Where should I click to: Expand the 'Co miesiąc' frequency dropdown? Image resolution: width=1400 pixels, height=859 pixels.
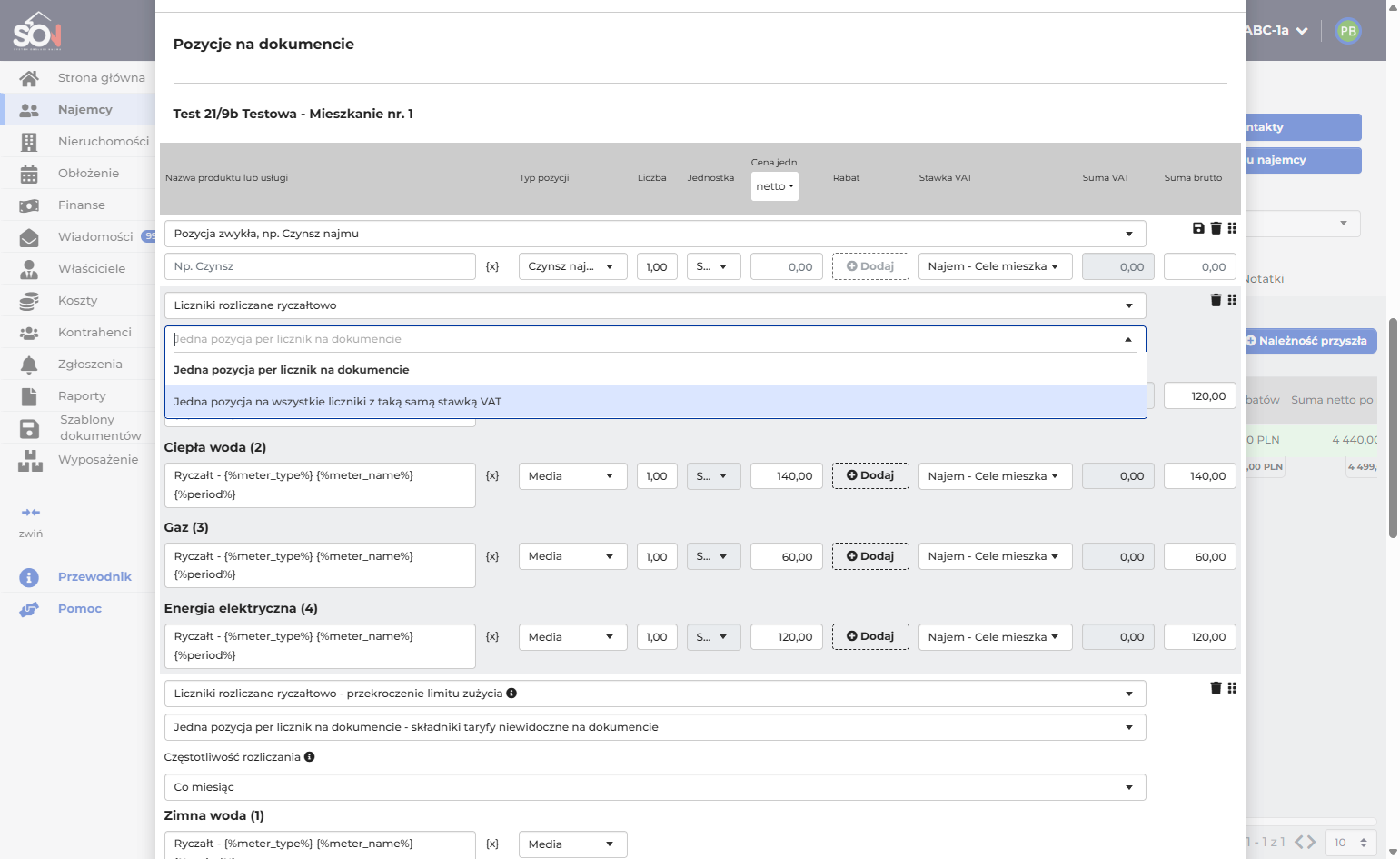point(655,787)
